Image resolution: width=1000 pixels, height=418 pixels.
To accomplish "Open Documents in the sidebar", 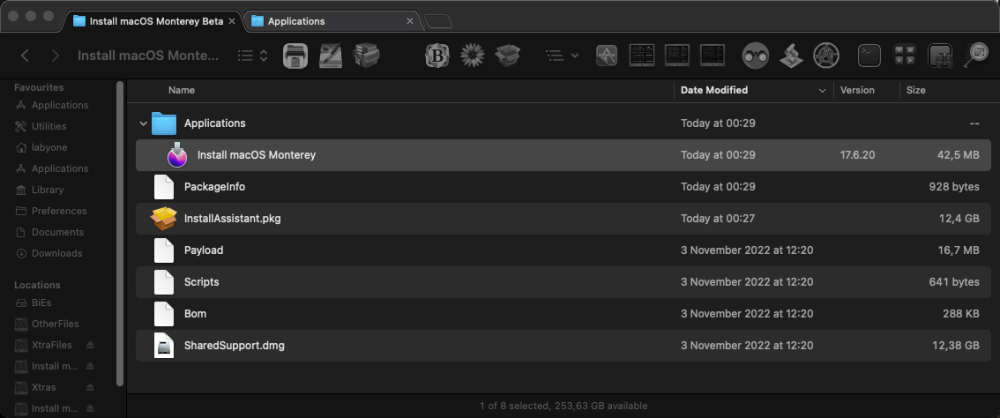I will pos(49,232).
